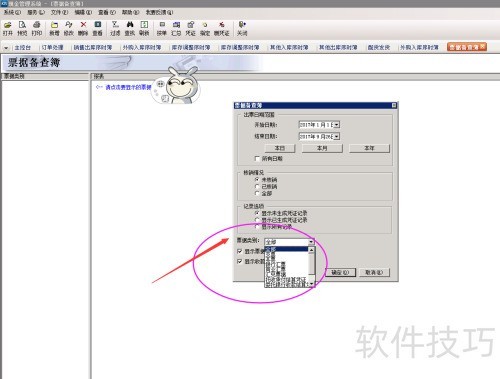500x379 pixels.
Task: Click the 打开 (Open) folder toolbar icon
Action: click(x=8, y=25)
